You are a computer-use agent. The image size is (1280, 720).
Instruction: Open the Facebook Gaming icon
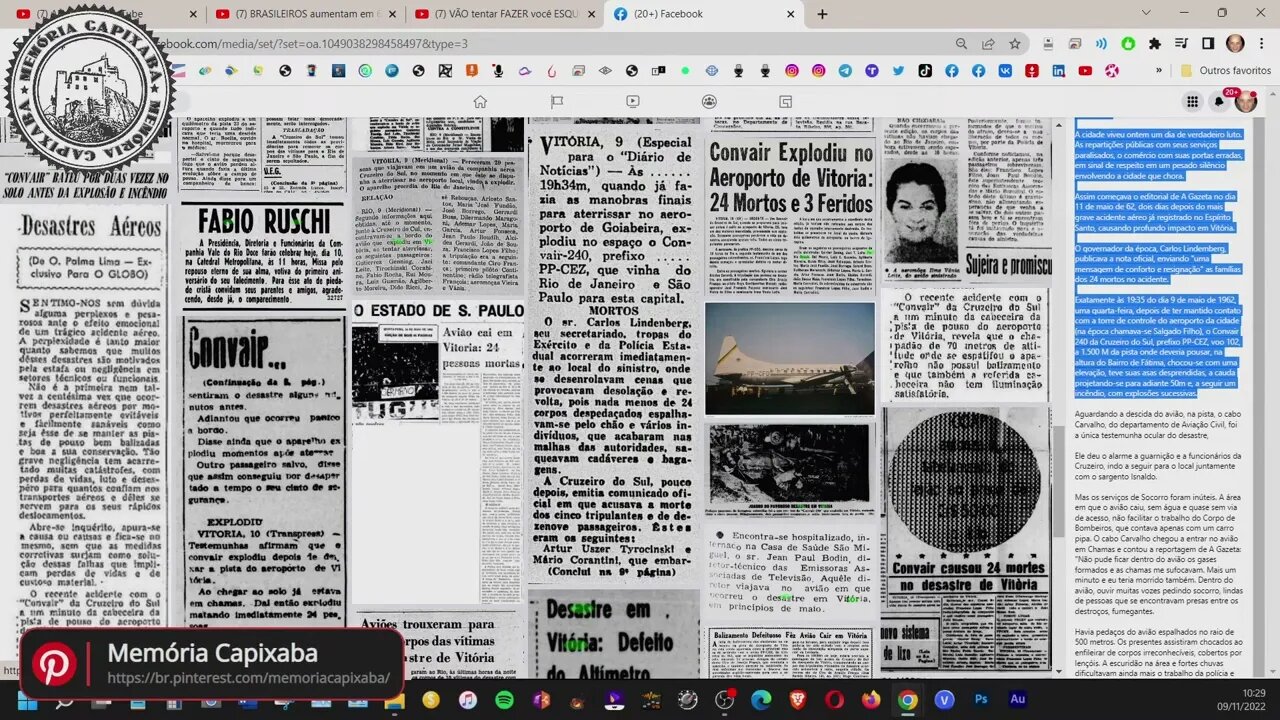[785, 101]
